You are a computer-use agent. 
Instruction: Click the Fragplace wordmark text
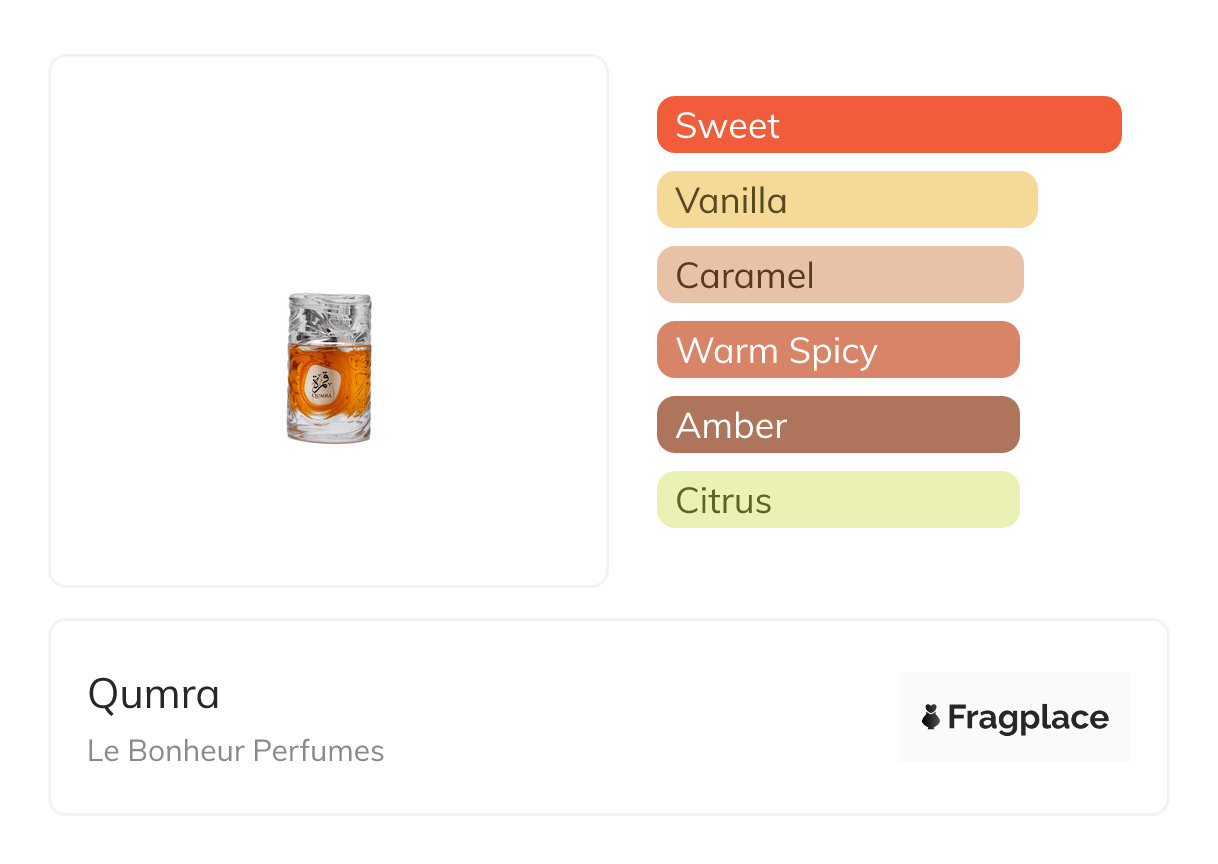tap(1028, 718)
